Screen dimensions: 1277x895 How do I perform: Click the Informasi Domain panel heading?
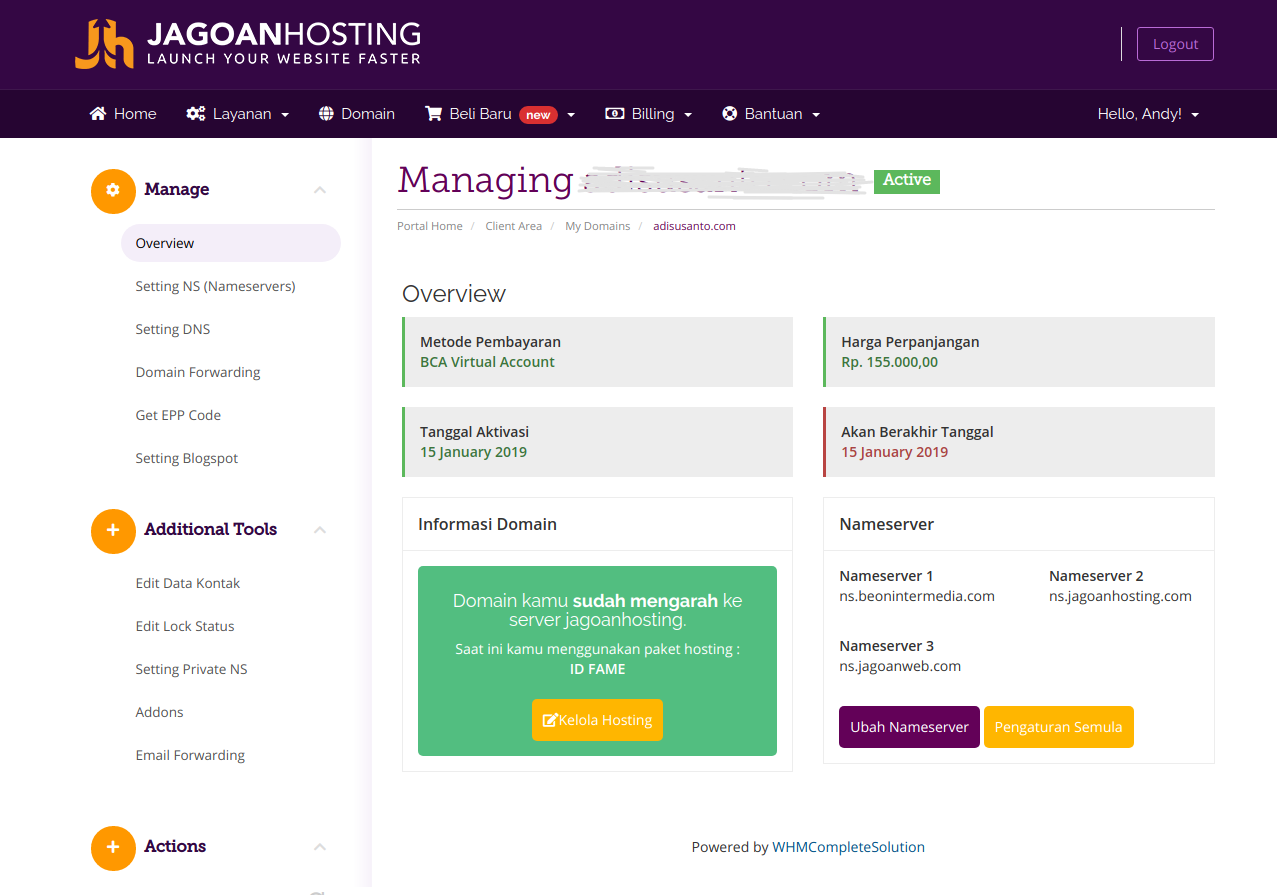(487, 524)
